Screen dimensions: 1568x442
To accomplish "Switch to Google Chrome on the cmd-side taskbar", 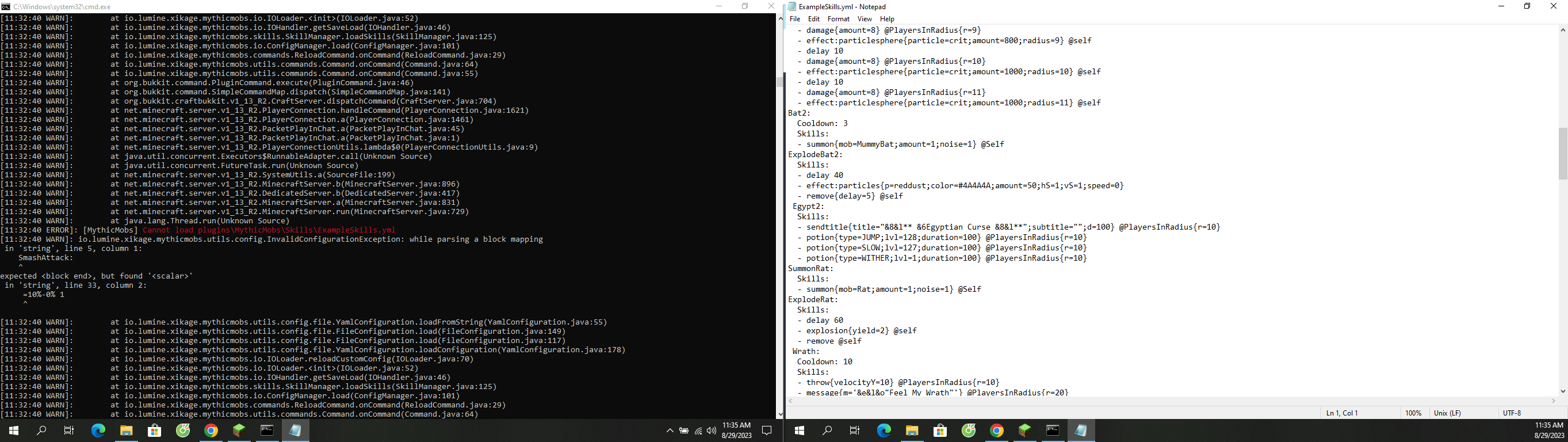I will pyautogui.click(x=211, y=431).
